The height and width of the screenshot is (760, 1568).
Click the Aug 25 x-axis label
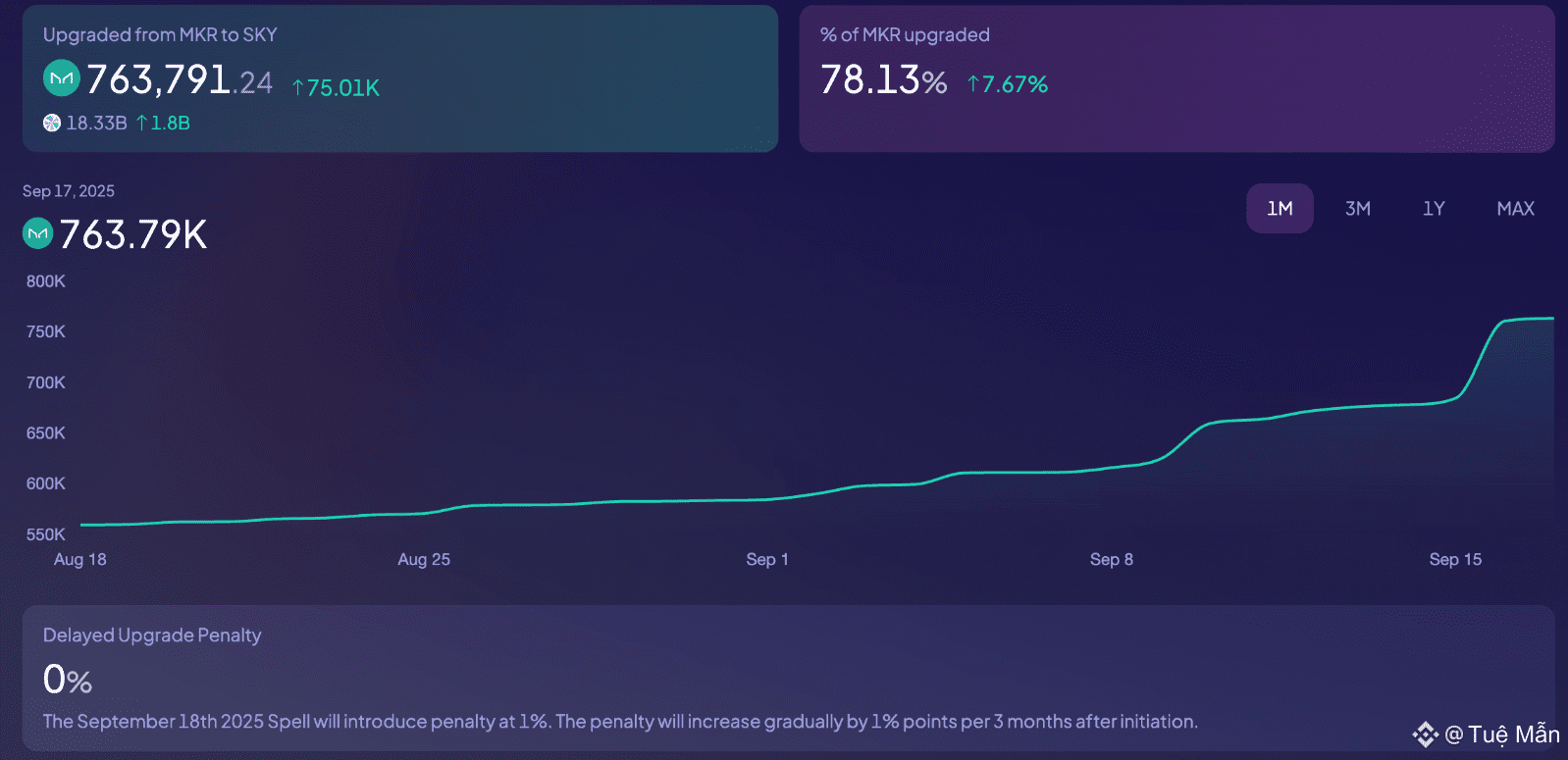424,559
